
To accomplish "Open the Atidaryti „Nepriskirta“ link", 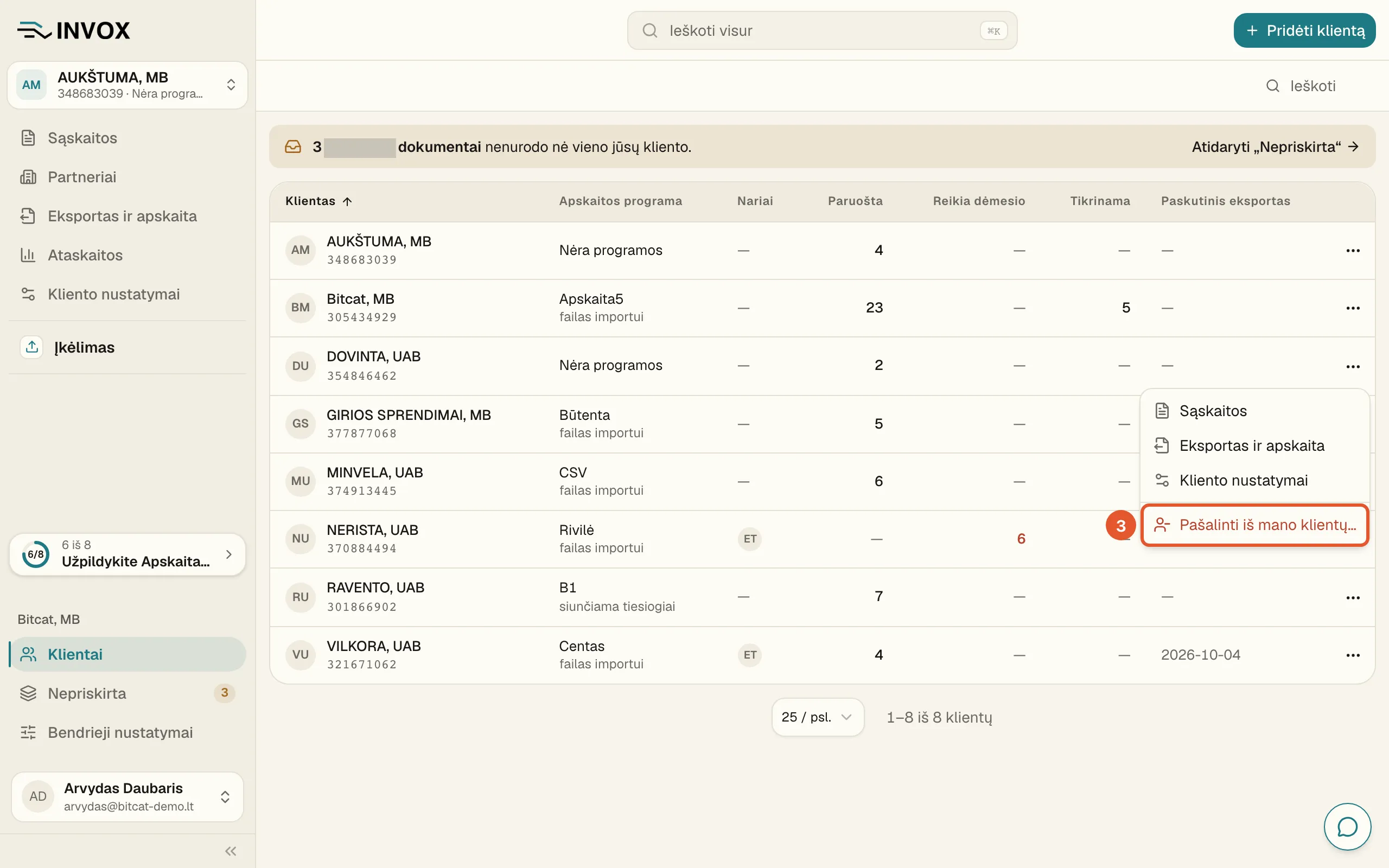I will tap(1276, 147).
